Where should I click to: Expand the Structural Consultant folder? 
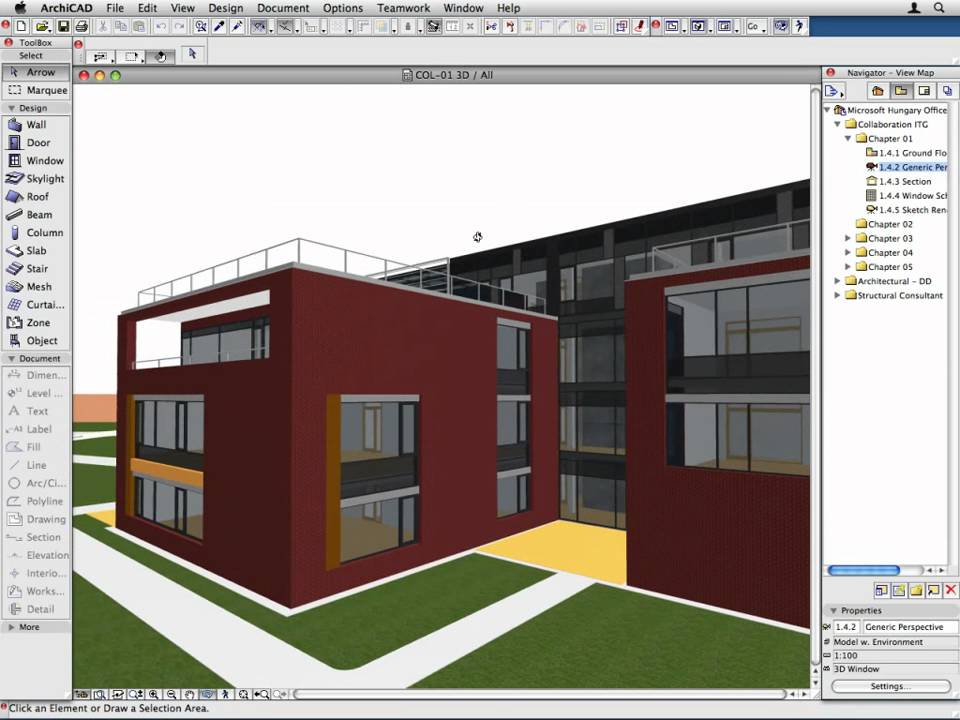click(x=838, y=295)
